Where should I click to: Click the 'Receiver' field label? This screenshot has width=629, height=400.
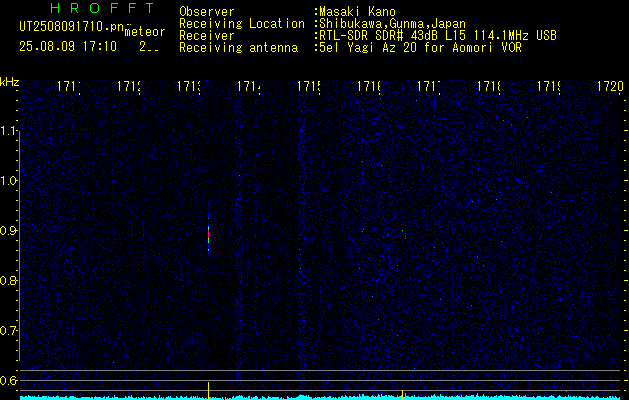click(x=207, y=36)
